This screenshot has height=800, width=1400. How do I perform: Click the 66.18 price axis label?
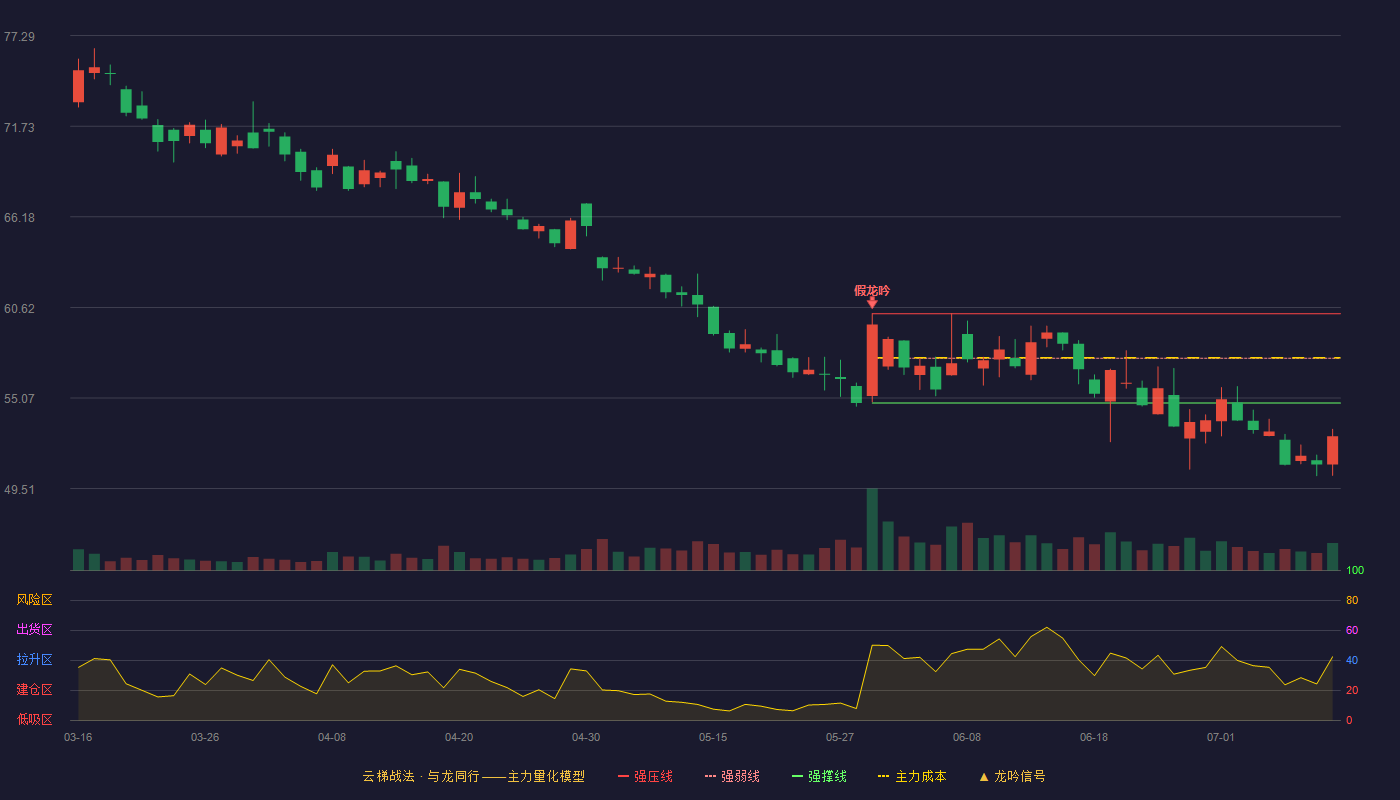coord(19,217)
